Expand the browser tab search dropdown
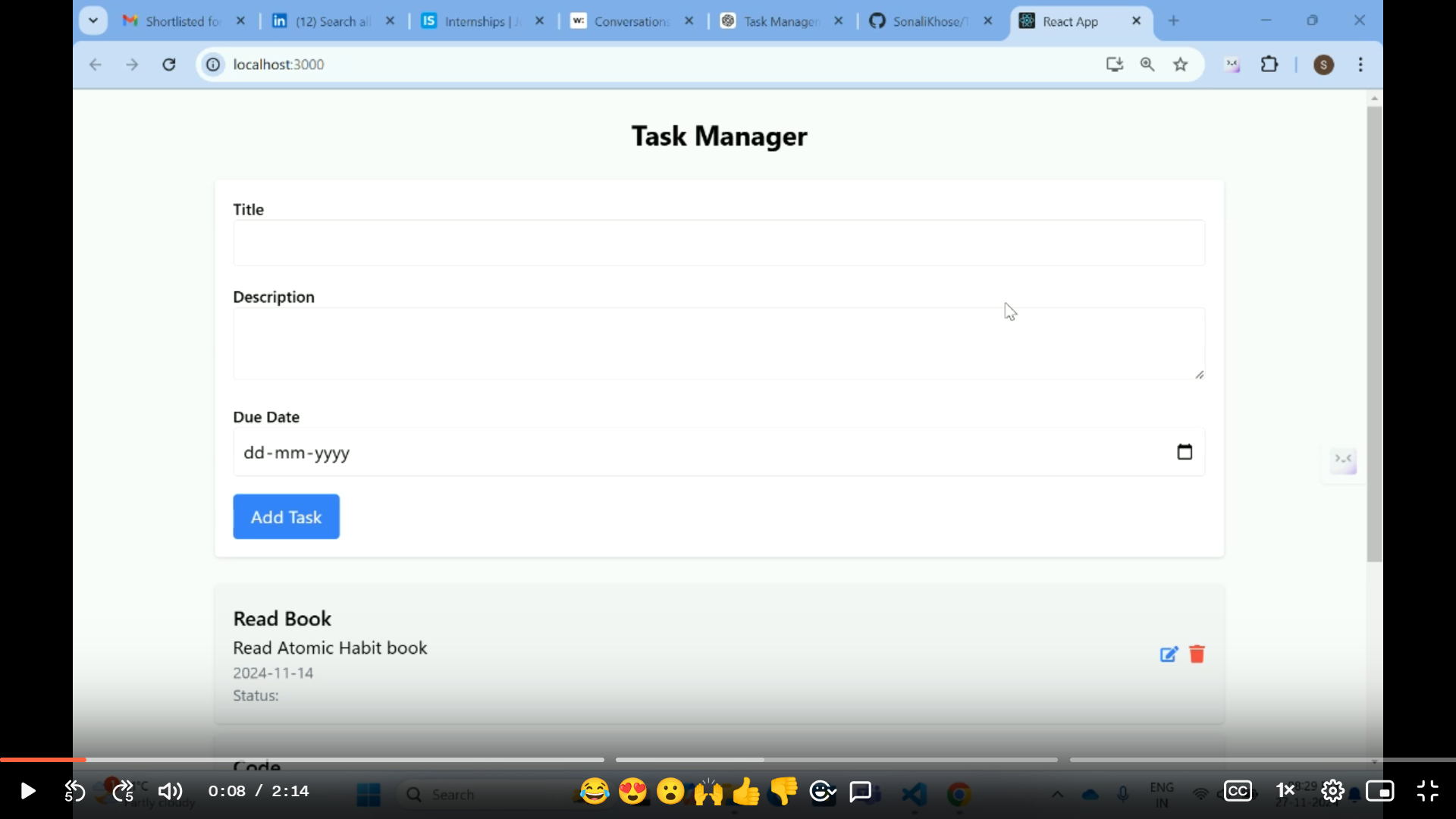 93,20
